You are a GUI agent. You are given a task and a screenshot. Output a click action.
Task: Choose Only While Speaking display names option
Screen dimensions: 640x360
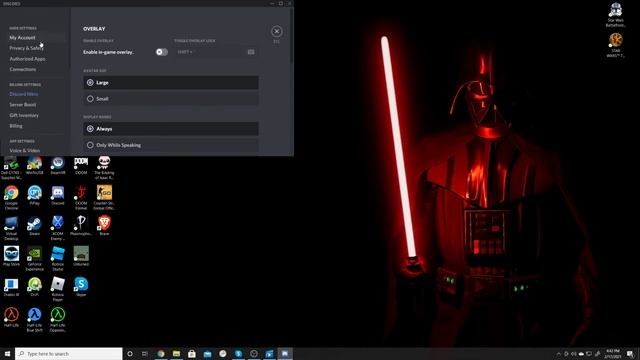tap(171, 145)
